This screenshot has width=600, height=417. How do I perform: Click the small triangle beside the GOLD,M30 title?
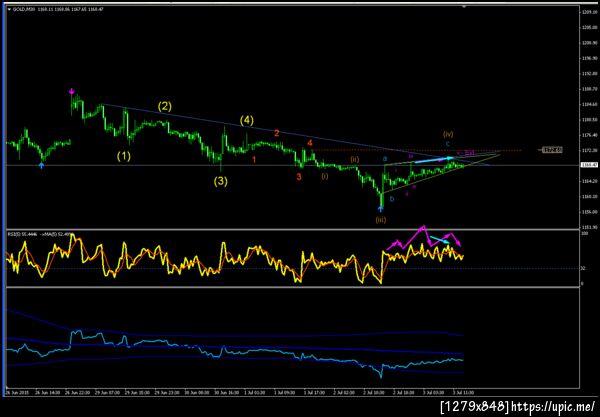tap(10, 9)
